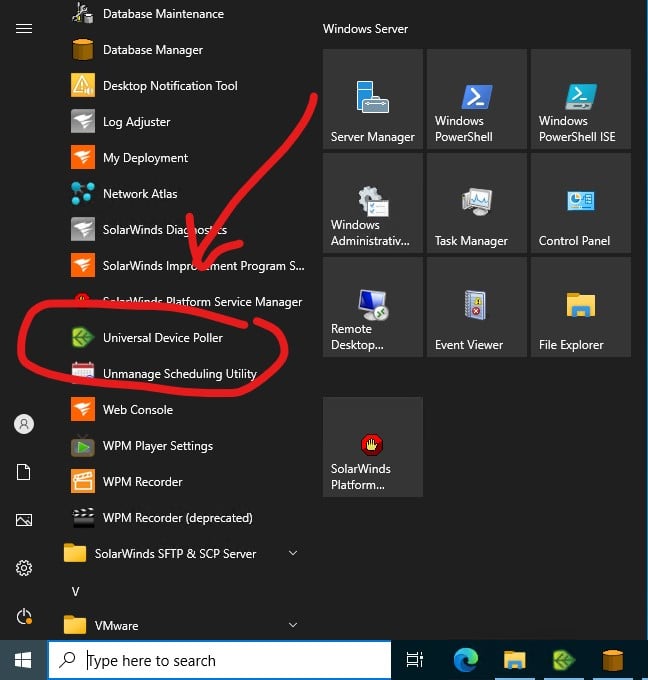This screenshot has width=648, height=680.
Task: Click the Power button in Start sidebar
Action: [x=24, y=616]
